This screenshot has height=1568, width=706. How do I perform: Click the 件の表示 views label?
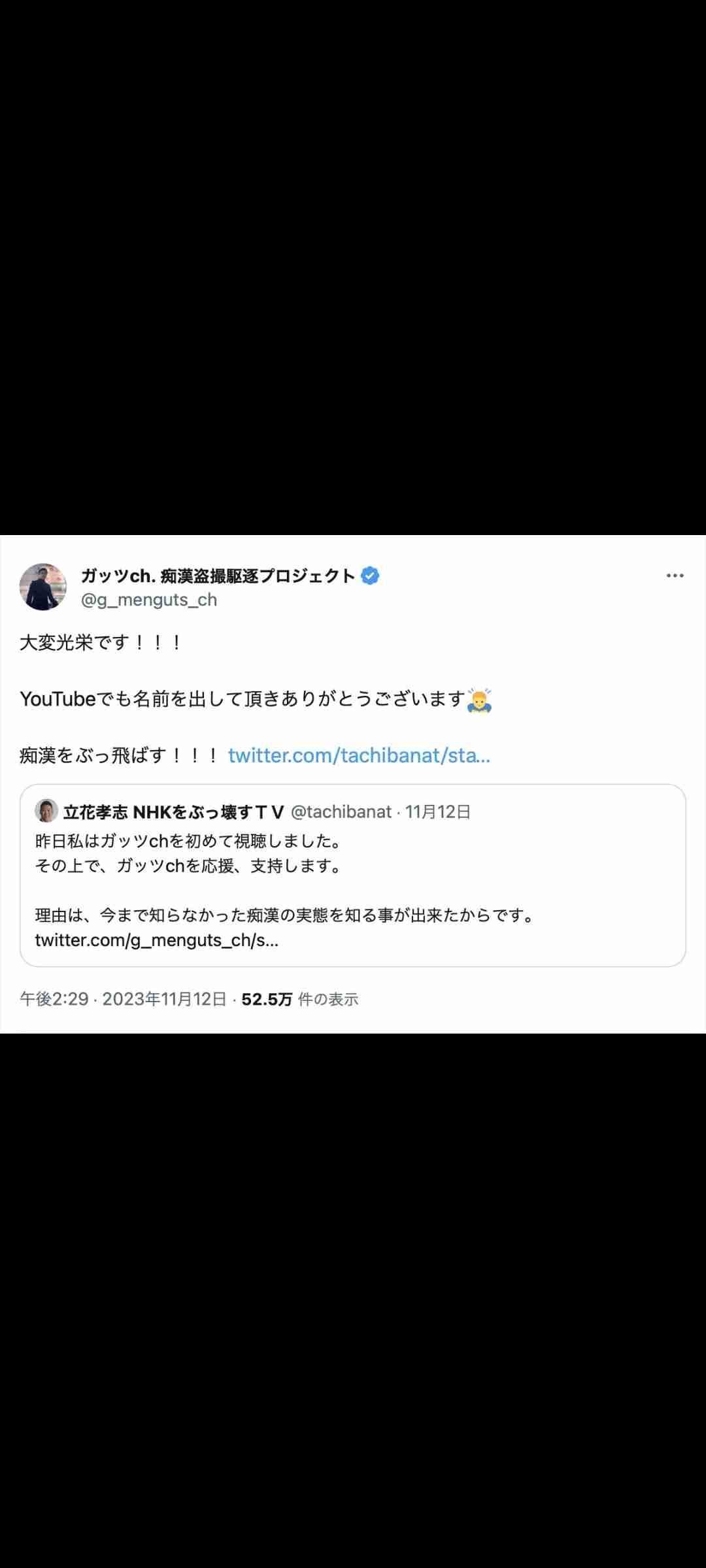click(328, 999)
